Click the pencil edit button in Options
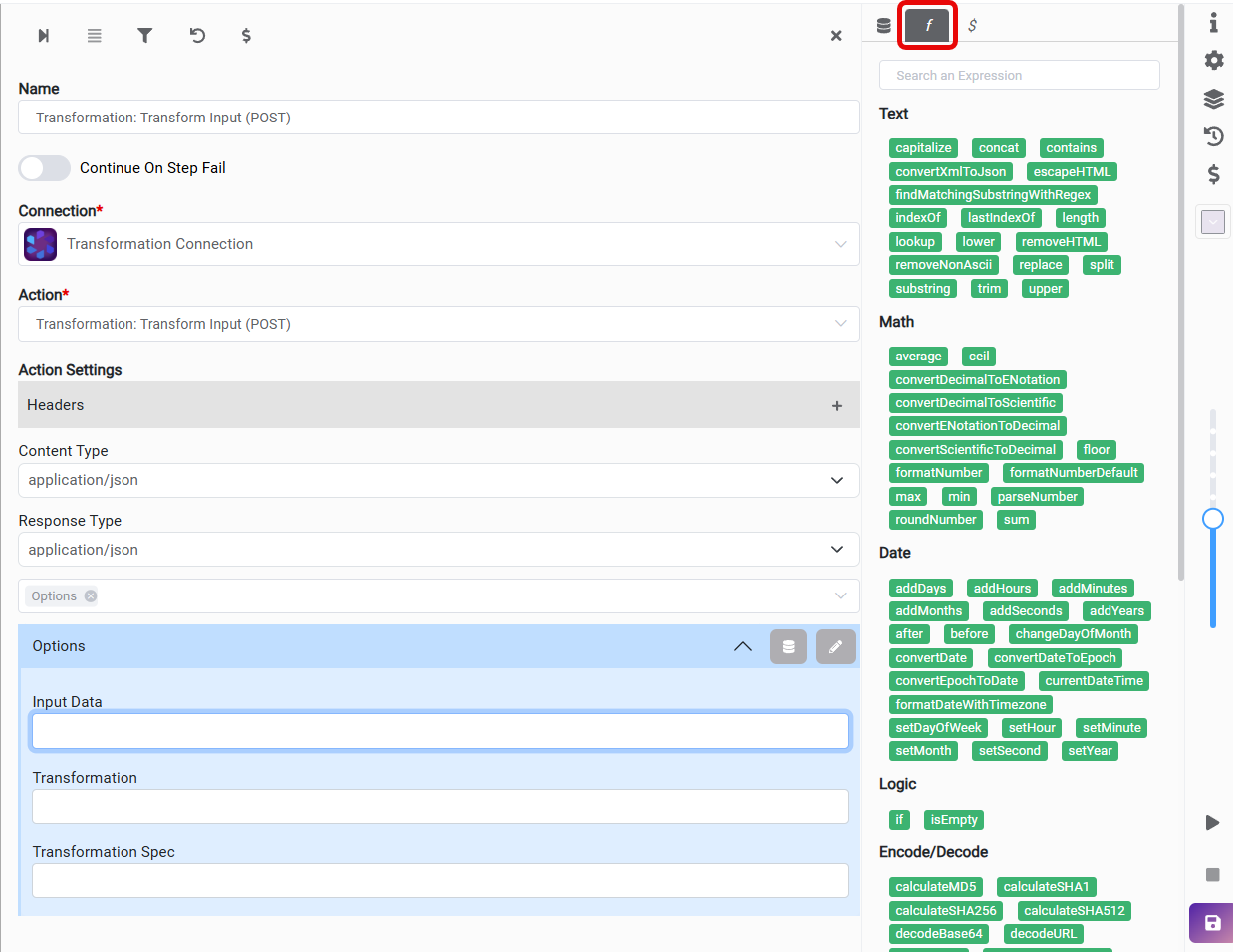 pyautogui.click(x=835, y=647)
